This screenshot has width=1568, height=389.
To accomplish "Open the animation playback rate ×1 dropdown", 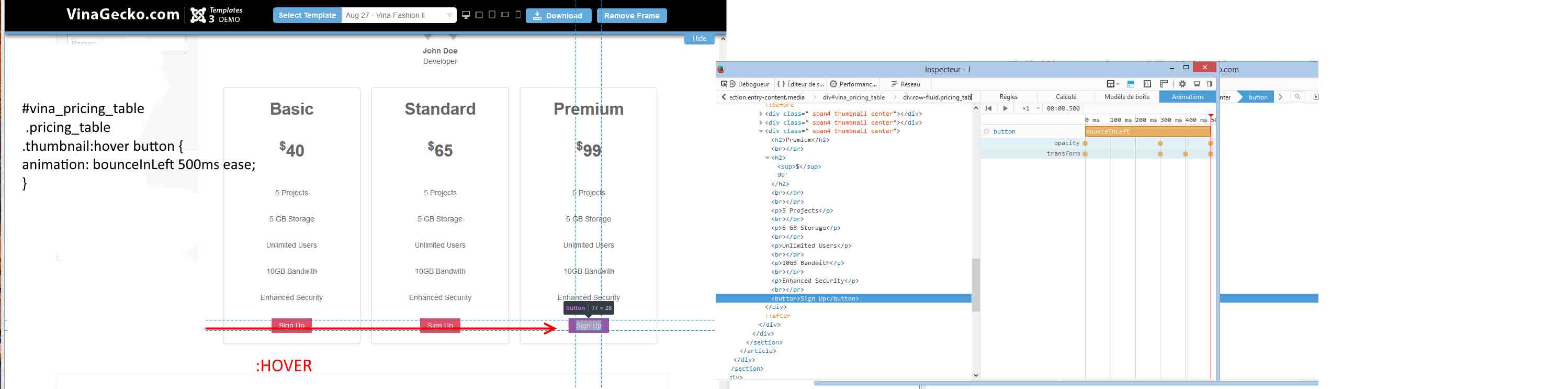I will click(1031, 108).
